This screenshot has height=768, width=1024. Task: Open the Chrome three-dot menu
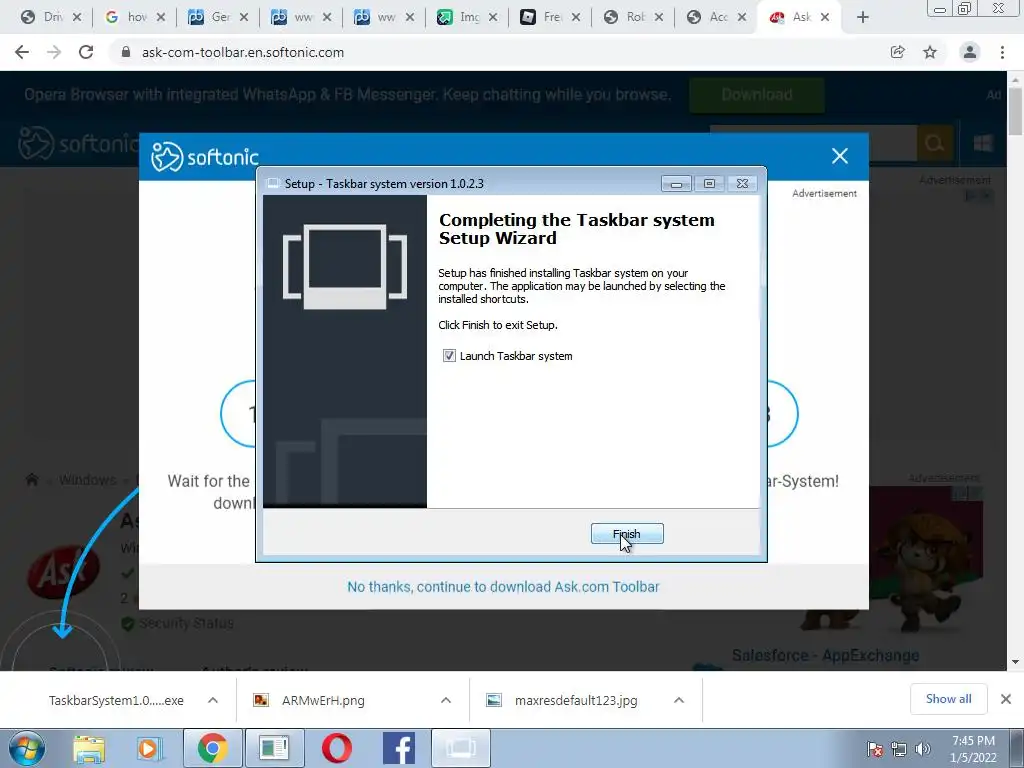tap(1002, 52)
